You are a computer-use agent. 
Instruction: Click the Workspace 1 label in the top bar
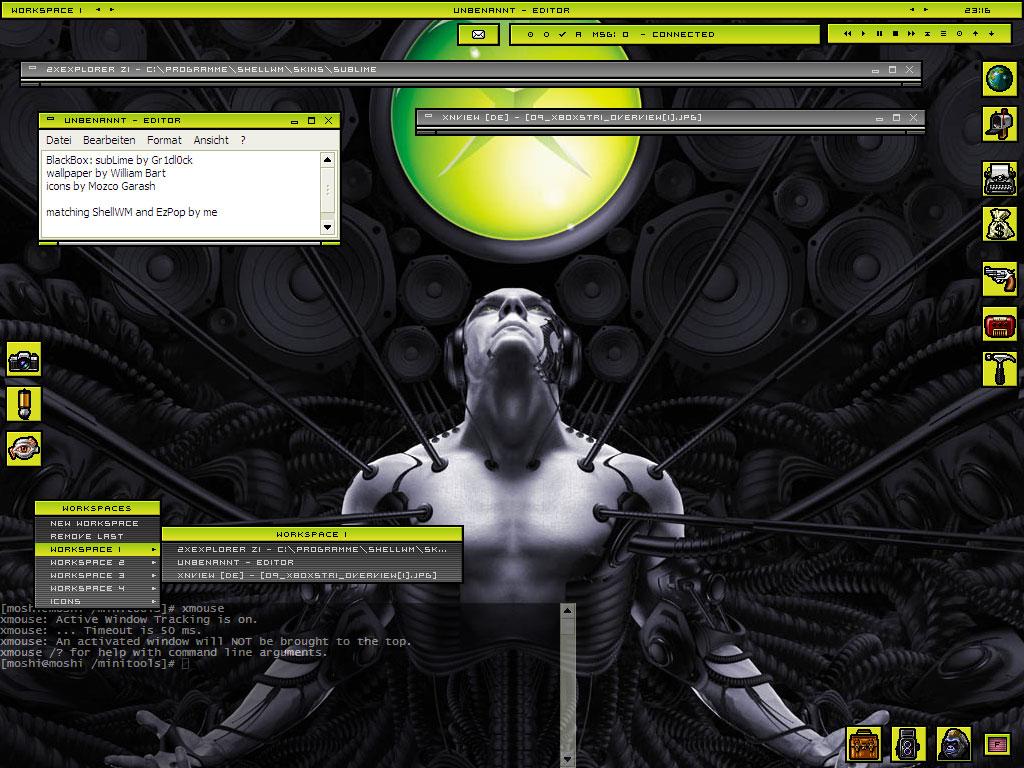(47, 10)
